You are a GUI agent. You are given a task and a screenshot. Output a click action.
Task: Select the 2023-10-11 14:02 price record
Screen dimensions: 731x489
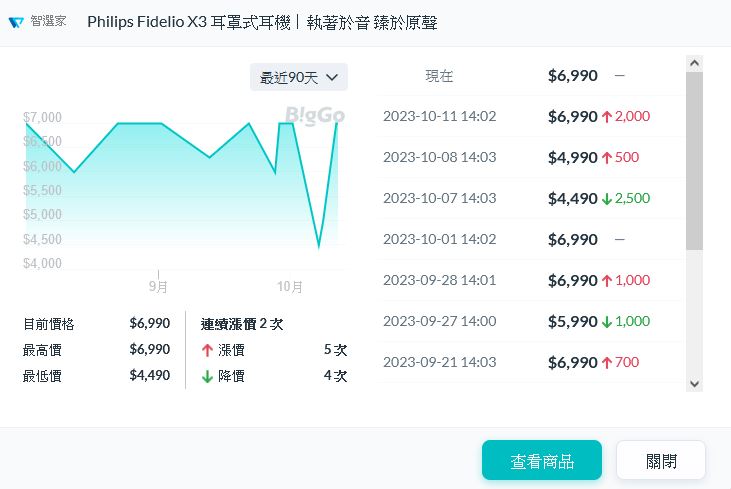tap(439, 116)
